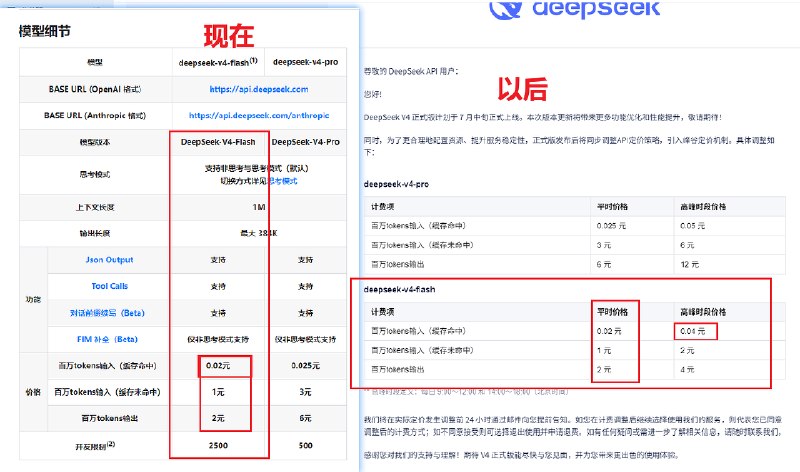Viewport: 800px width, 472px height.
Task: Select the 0.04 元 flash peak price
Action: click(x=693, y=331)
